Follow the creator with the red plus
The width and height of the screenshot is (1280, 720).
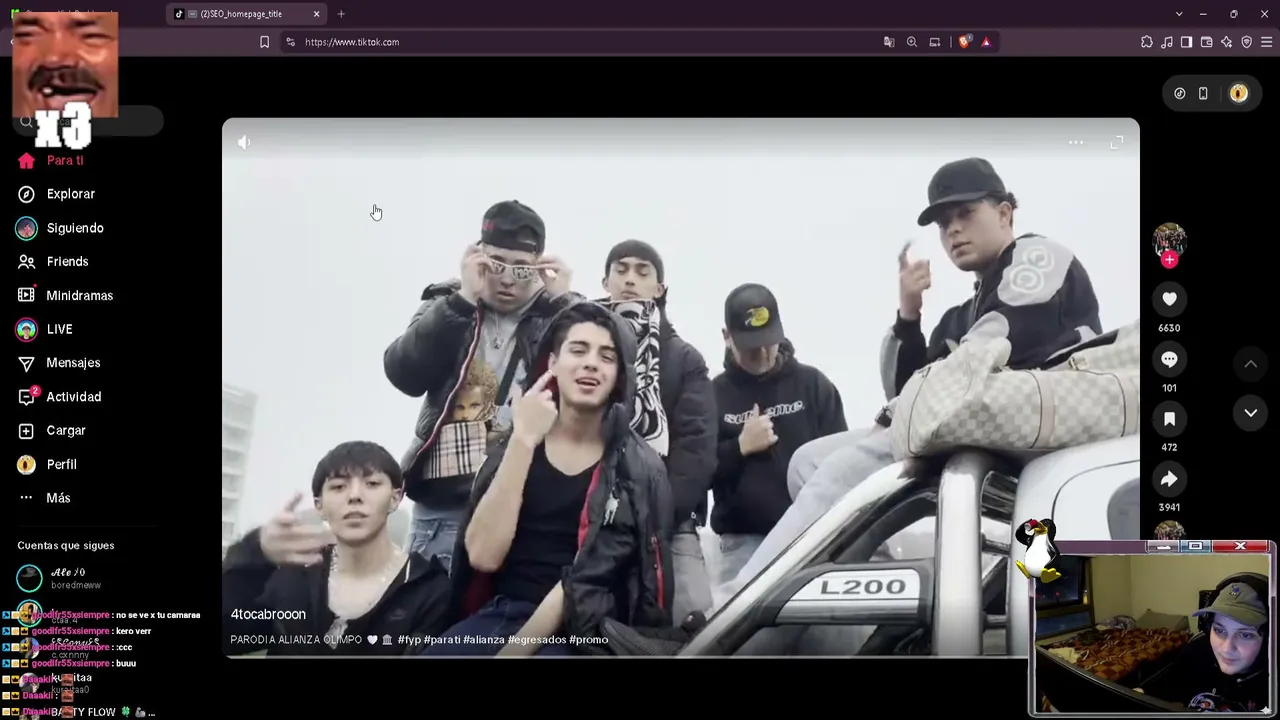1169,260
